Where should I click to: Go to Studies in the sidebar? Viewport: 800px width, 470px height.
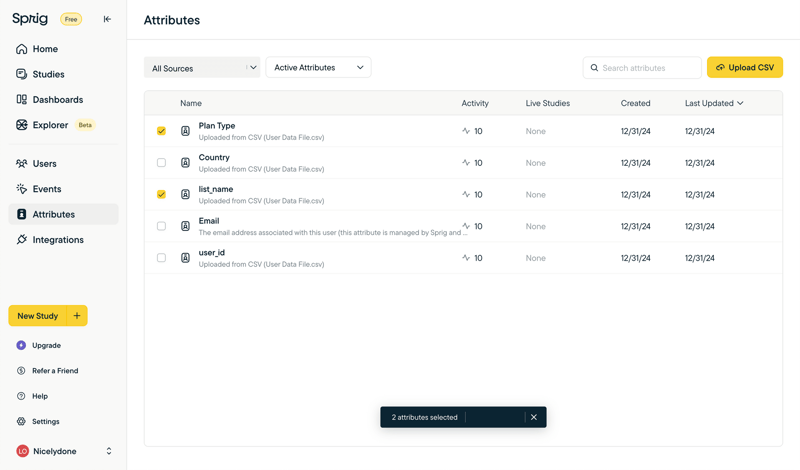[x=63, y=75]
